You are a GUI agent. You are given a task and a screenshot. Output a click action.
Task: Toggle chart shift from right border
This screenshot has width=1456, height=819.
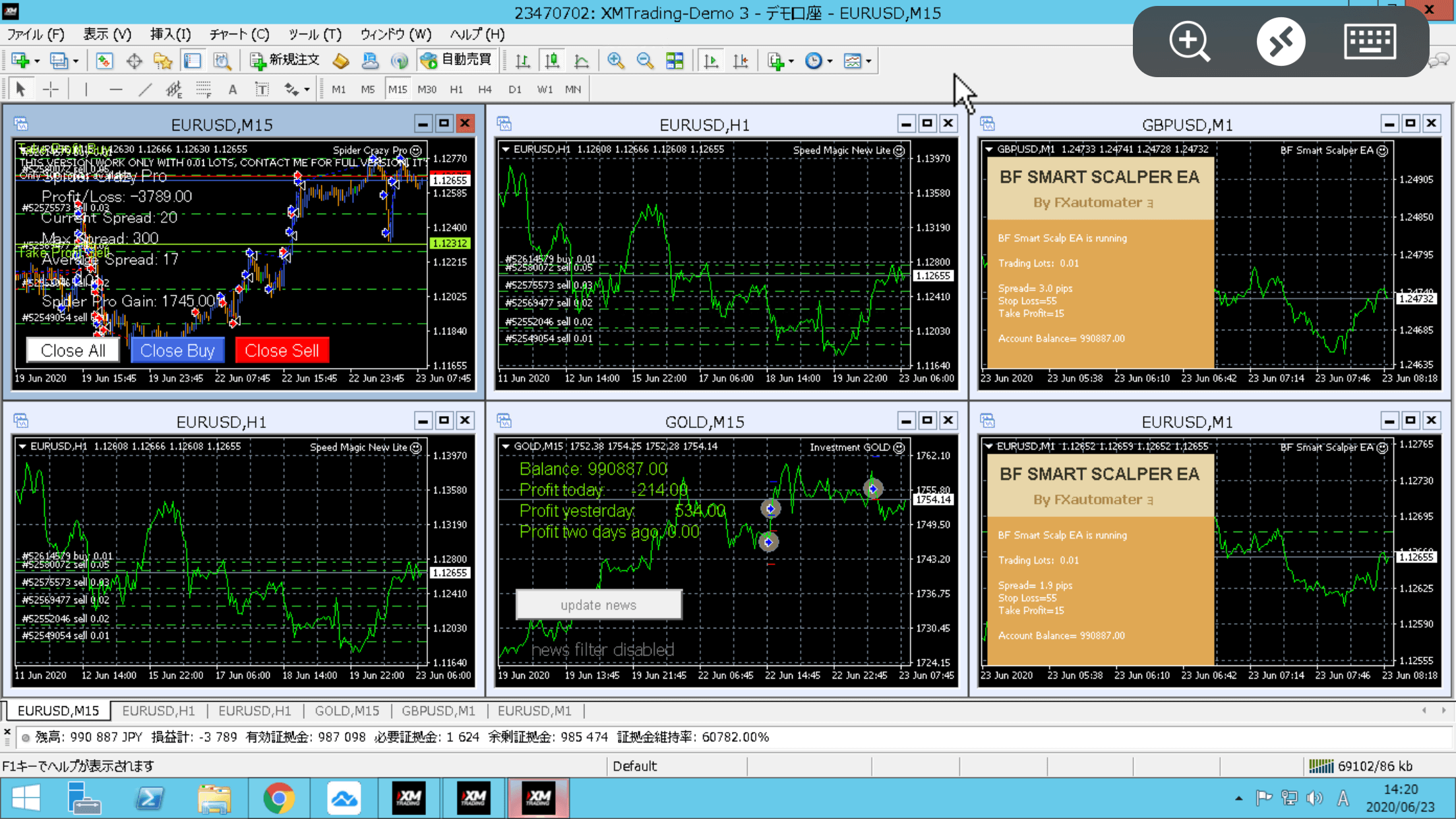point(741,61)
